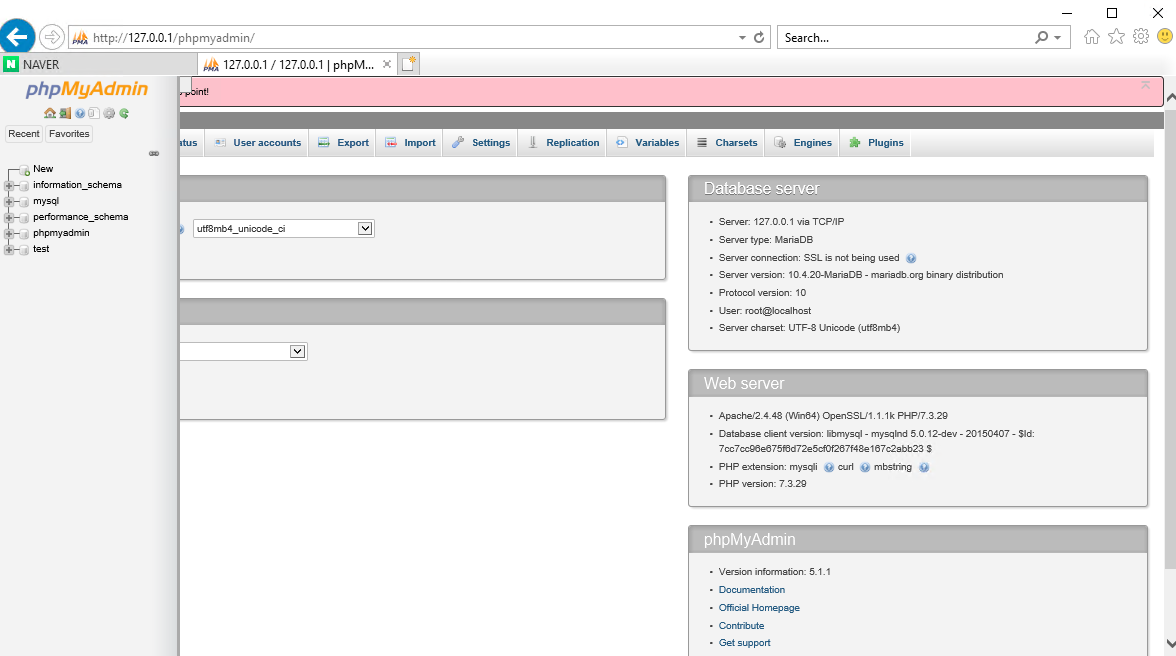This screenshot has width=1176, height=656.
Task: Click the page scrollbar up arrow
Action: pos(1170,97)
